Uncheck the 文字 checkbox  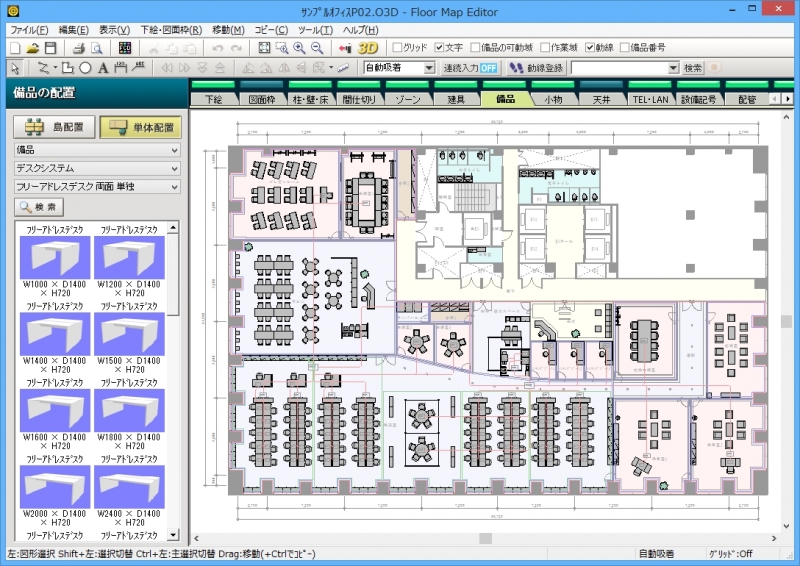coord(440,48)
